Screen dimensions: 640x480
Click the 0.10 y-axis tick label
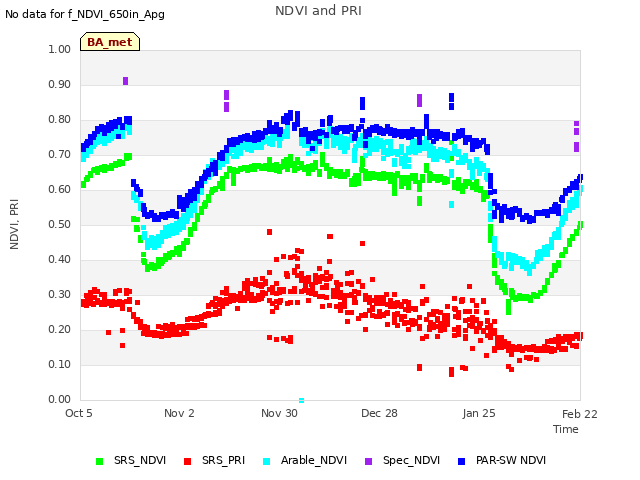(60, 364)
